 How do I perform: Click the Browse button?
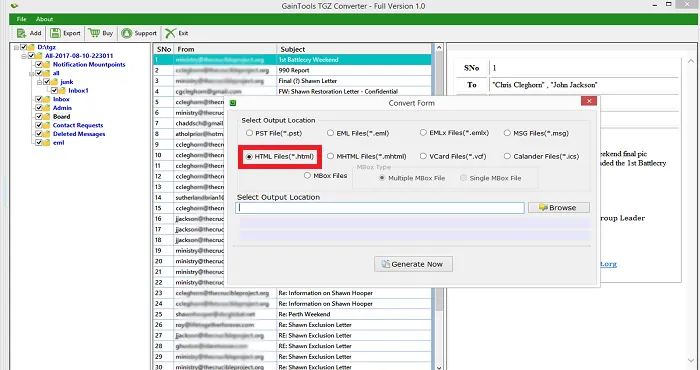[558, 208]
